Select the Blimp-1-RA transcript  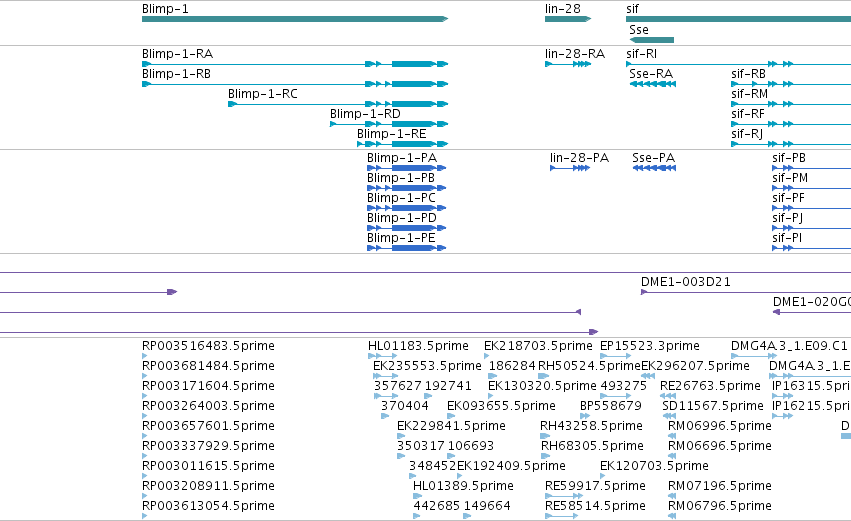point(295,64)
